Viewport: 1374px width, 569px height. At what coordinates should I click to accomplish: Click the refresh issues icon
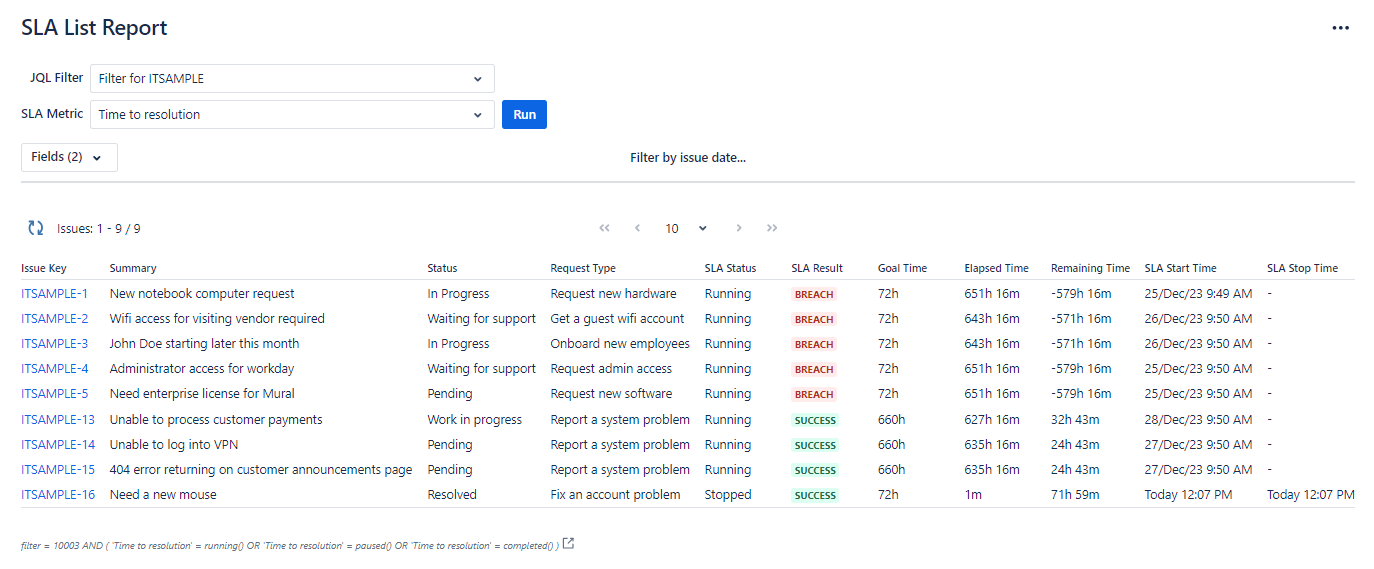tap(36, 228)
